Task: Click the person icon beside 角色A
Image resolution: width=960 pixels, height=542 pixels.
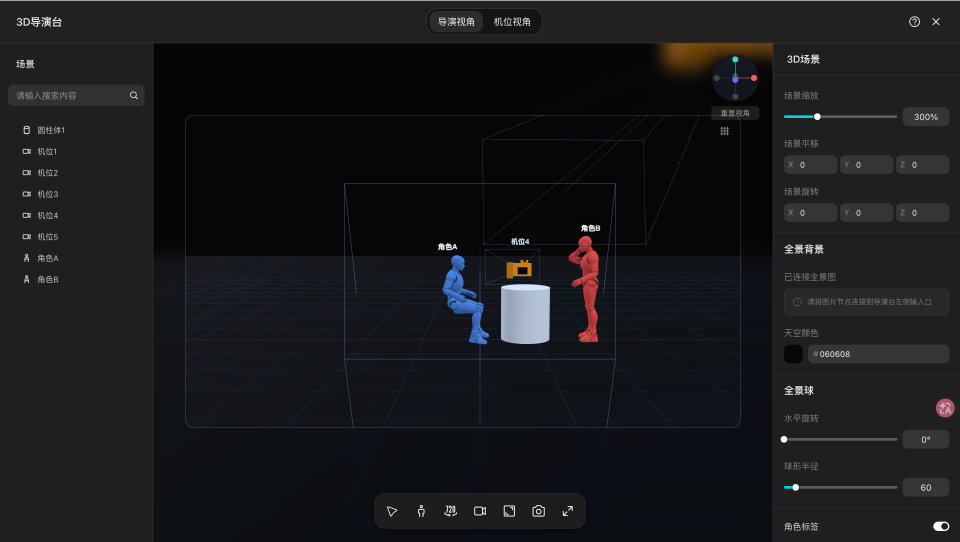Action: point(26,258)
